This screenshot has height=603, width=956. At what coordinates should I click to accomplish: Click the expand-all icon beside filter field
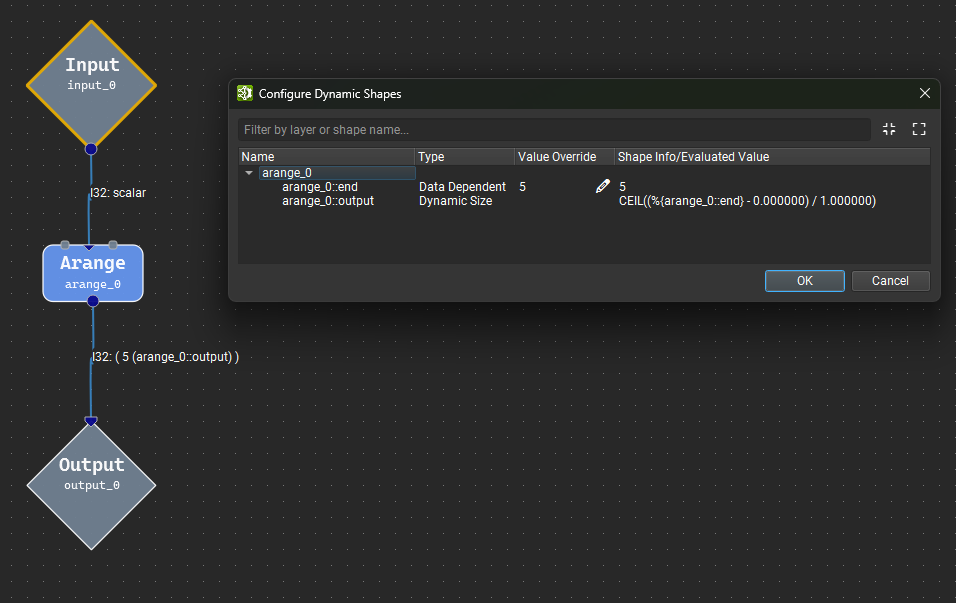pyautogui.click(x=919, y=129)
